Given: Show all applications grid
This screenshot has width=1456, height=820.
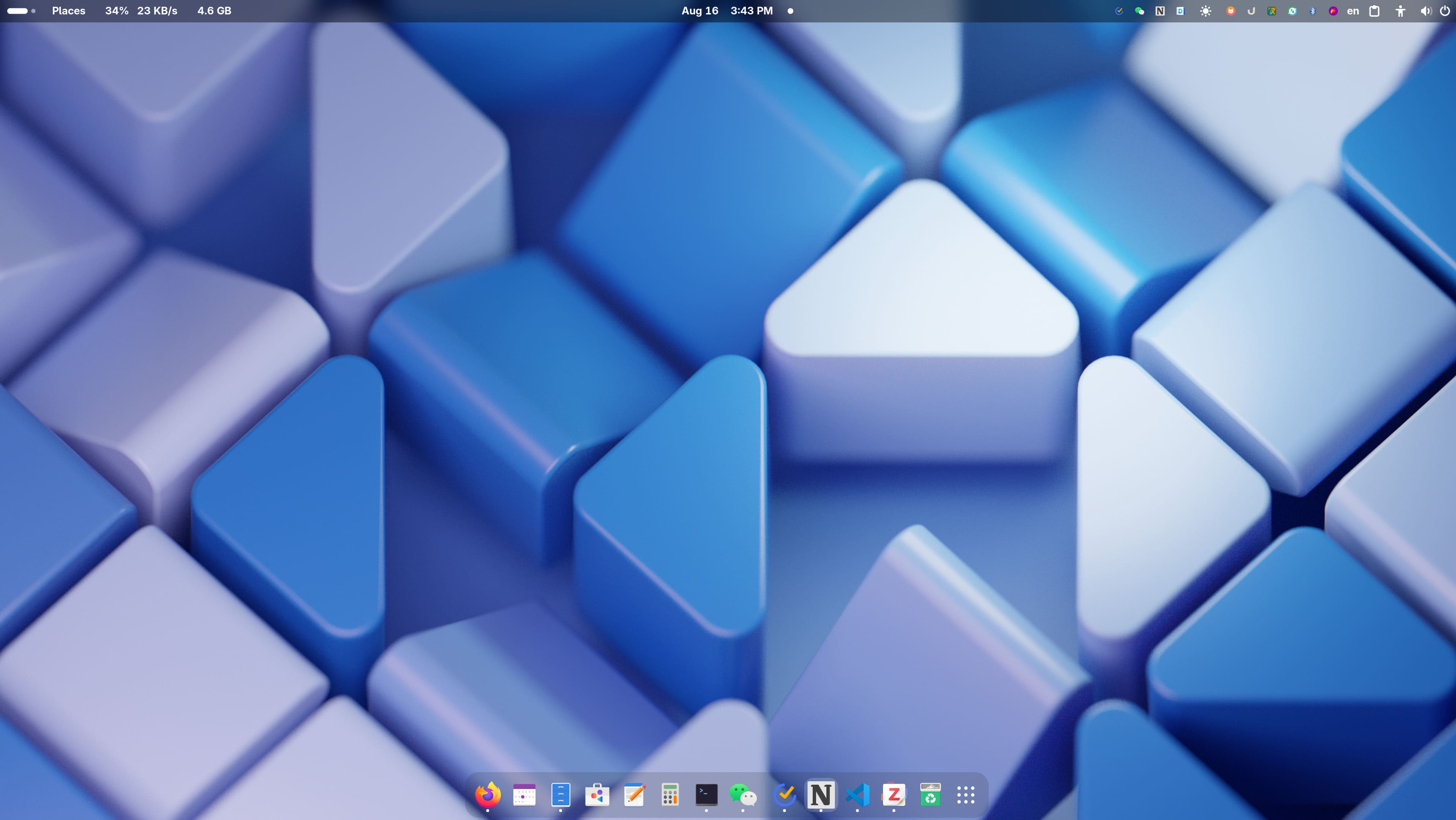Looking at the screenshot, I should coord(966,795).
